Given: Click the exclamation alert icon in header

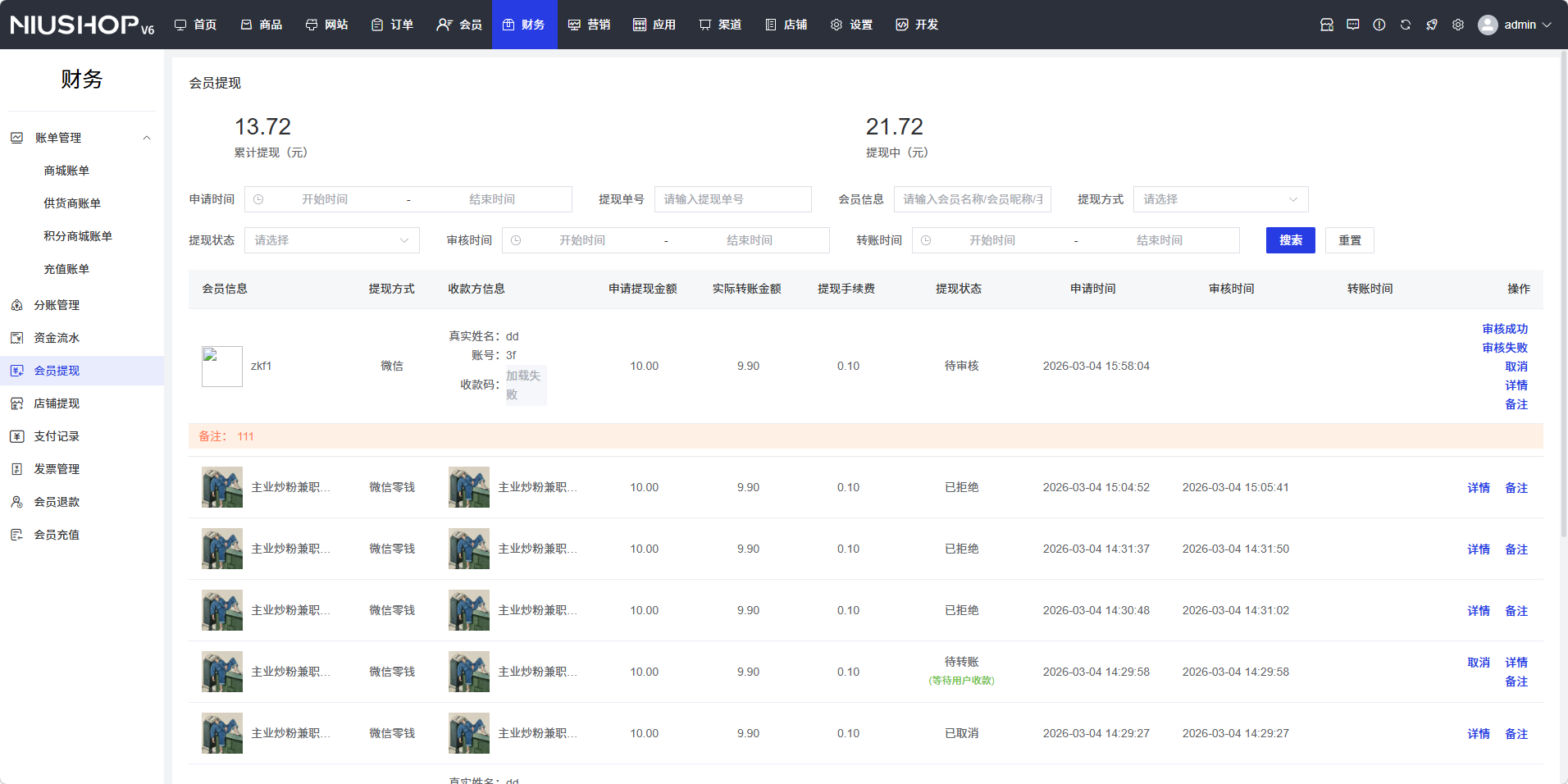Looking at the screenshot, I should click(1379, 25).
